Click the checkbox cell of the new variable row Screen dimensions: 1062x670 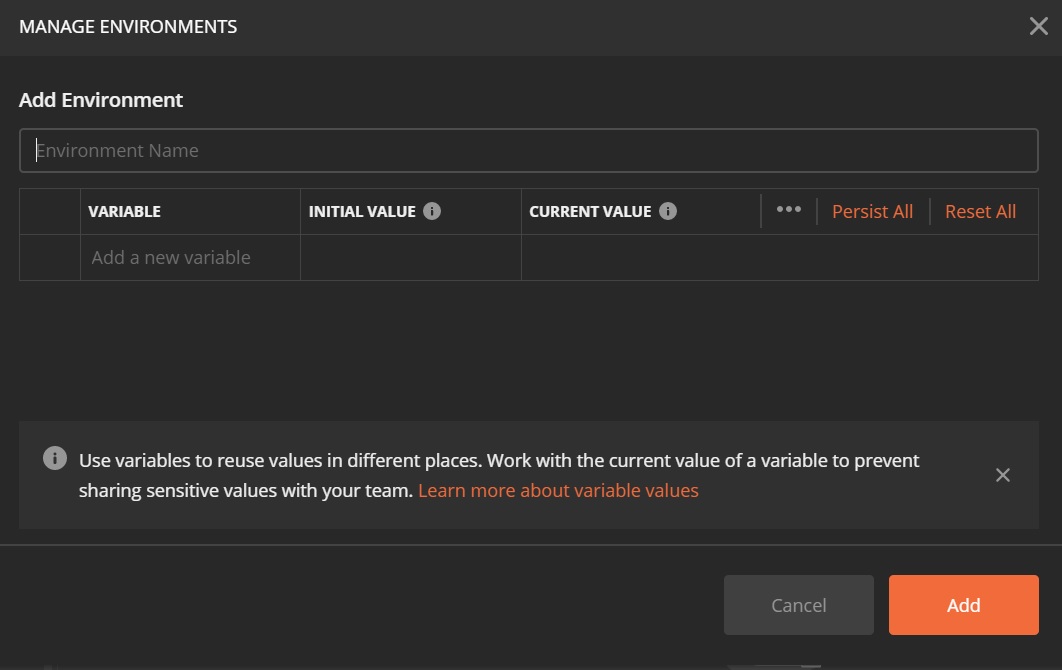pyautogui.click(x=50, y=258)
